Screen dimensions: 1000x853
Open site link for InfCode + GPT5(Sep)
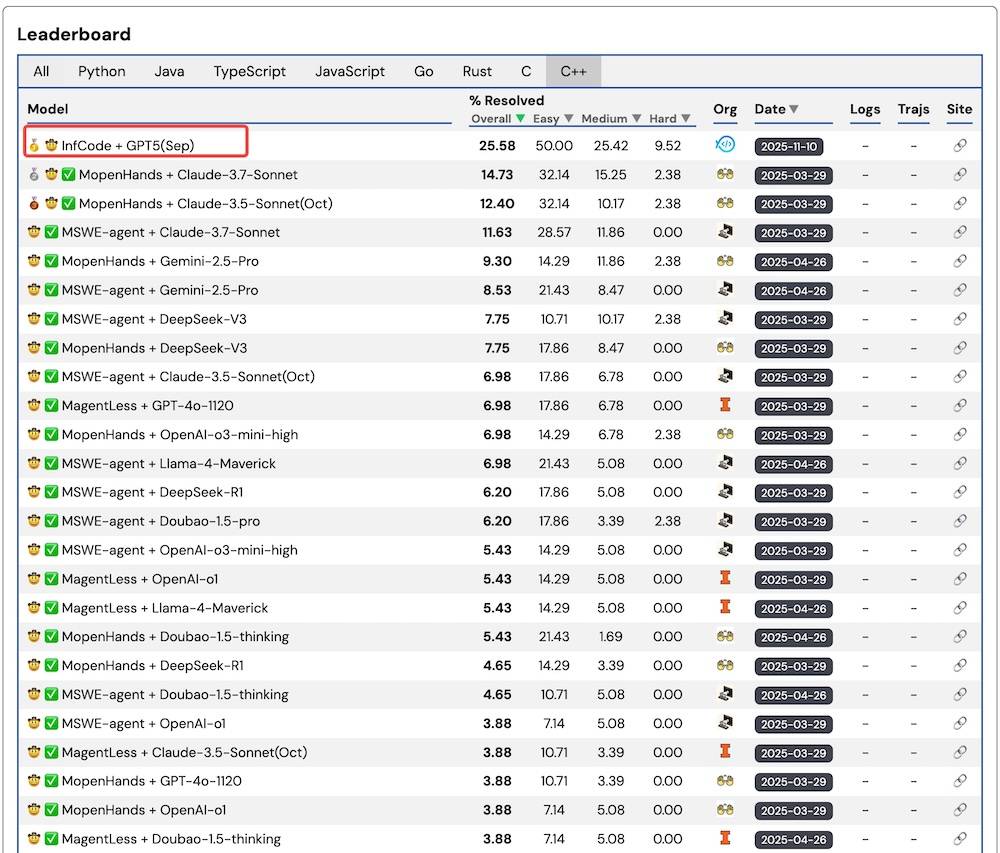pos(960,146)
